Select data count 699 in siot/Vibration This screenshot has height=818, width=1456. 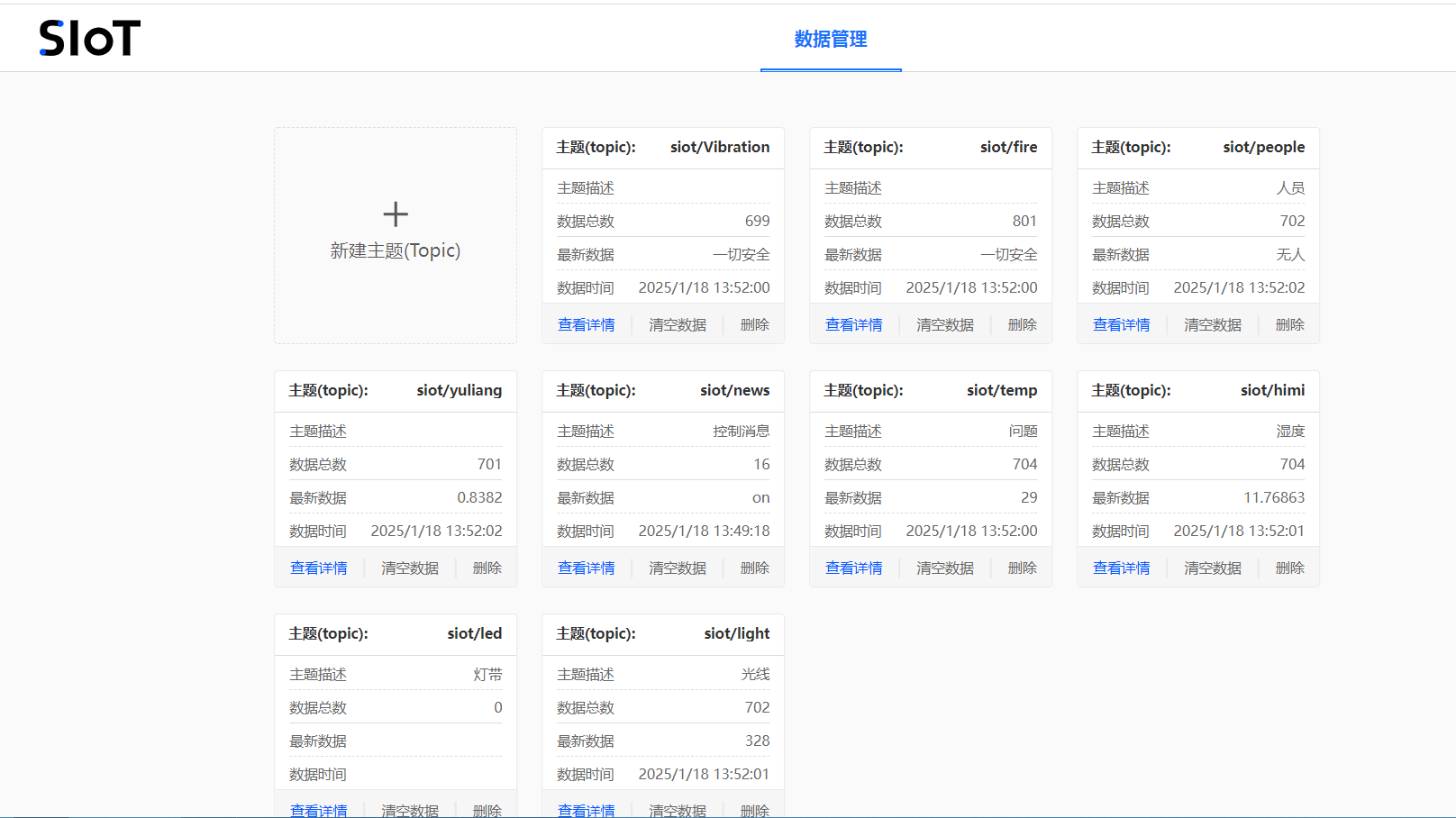(x=758, y=221)
